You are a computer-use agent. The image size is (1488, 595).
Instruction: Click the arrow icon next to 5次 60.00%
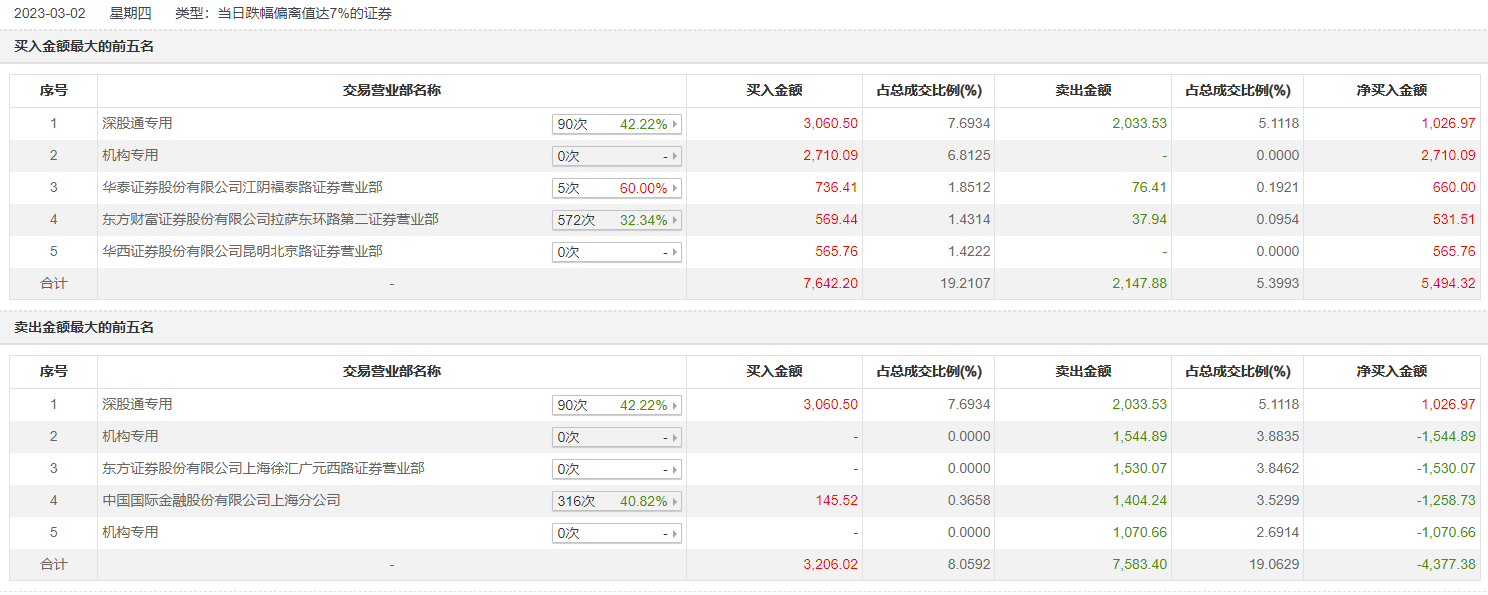[x=675, y=188]
